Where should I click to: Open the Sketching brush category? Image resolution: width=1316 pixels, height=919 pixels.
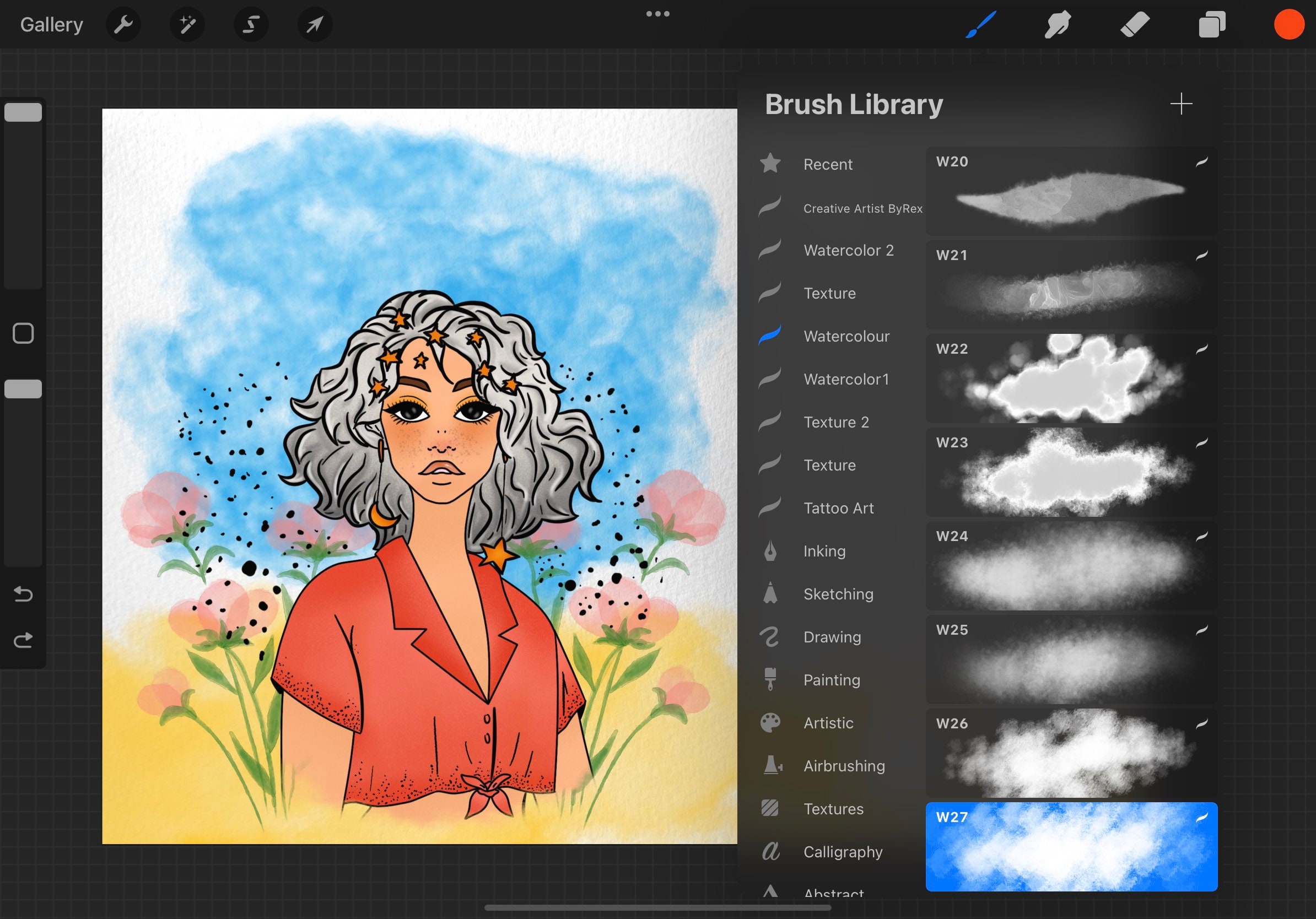[x=838, y=594]
